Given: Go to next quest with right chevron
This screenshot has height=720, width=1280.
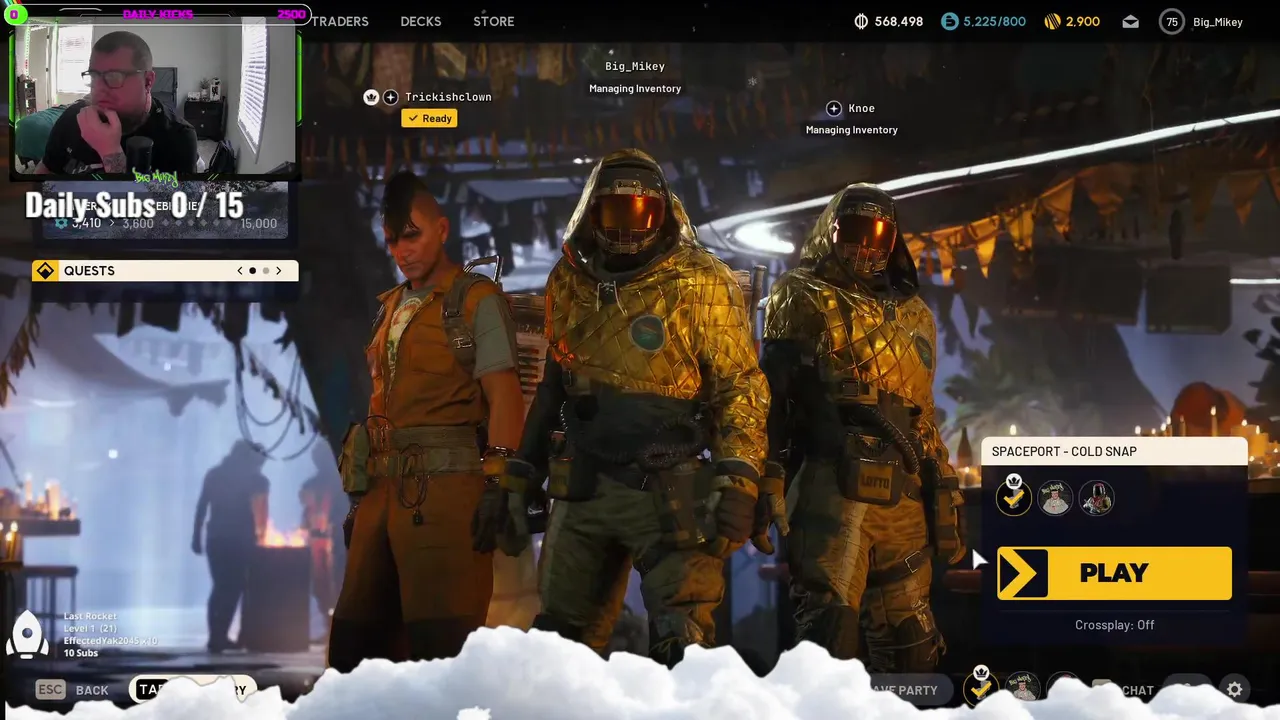Looking at the screenshot, I should tap(279, 271).
